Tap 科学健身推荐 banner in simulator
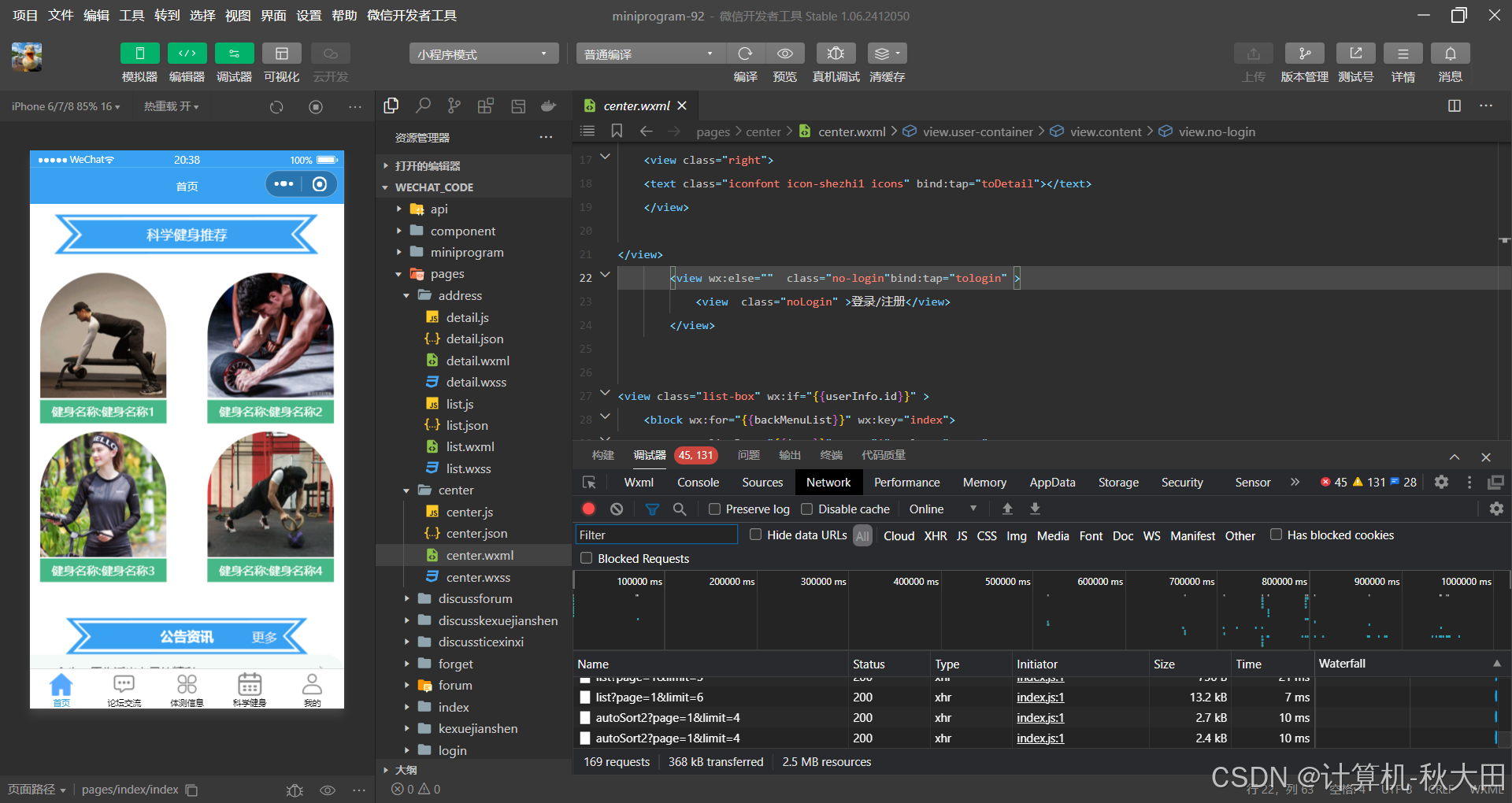Image resolution: width=1512 pixels, height=803 pixels. tap(187, 235)
